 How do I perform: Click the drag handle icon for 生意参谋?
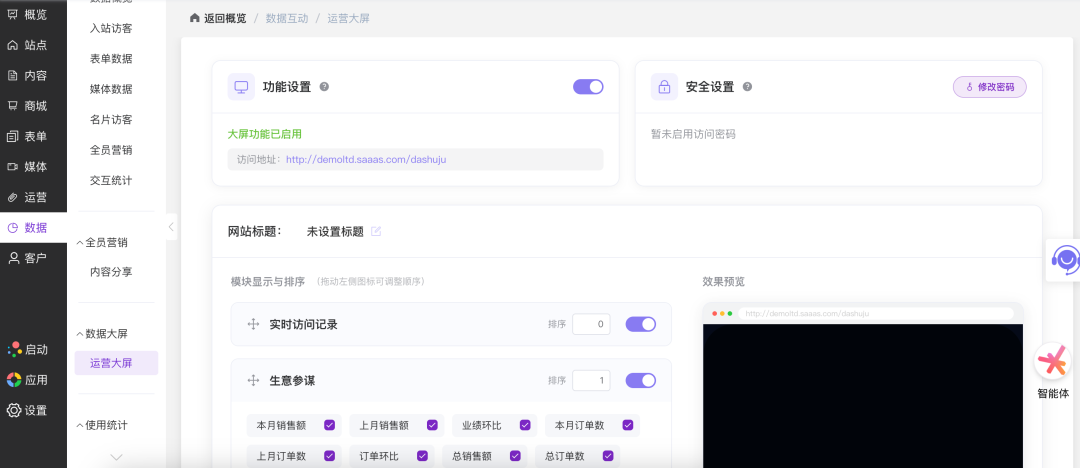pos(253,381)
